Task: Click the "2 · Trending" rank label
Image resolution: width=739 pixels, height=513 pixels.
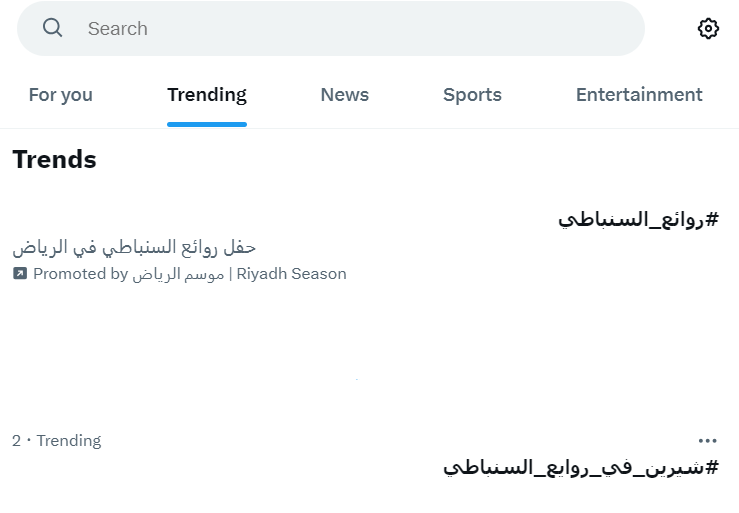Action: tap(56, 440)
